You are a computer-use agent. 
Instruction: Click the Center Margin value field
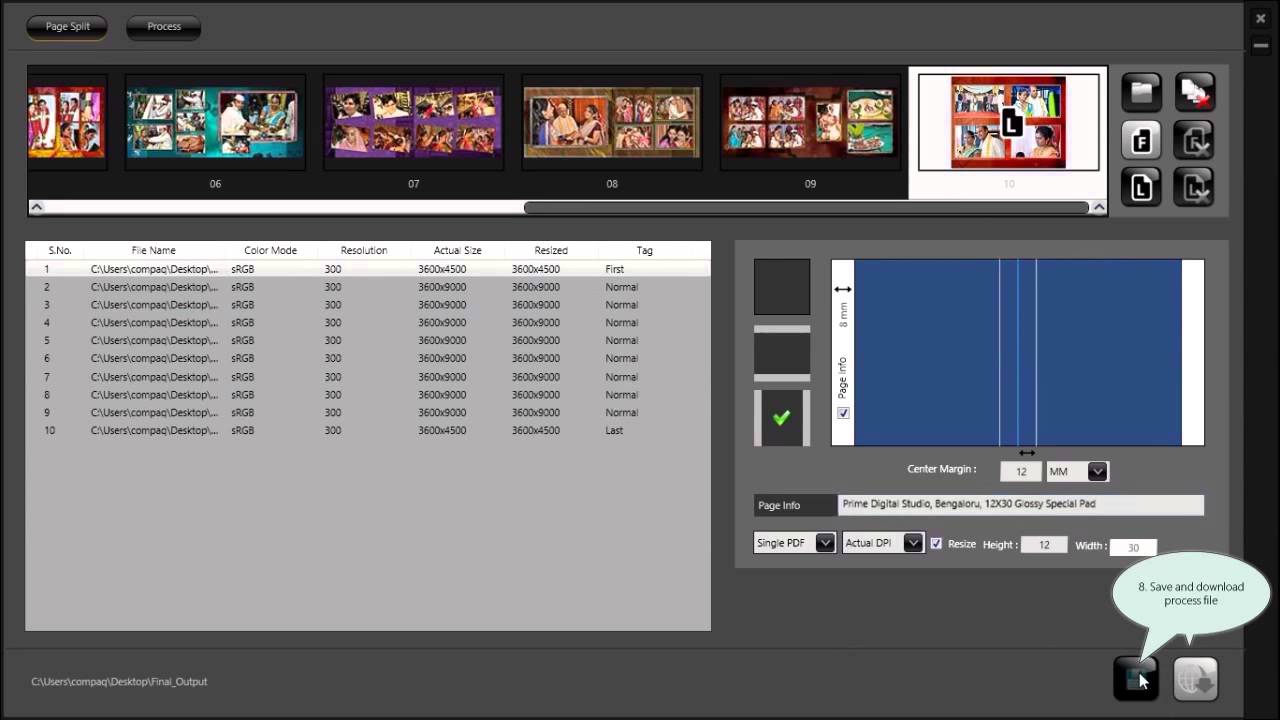[x=1021, y=471]
